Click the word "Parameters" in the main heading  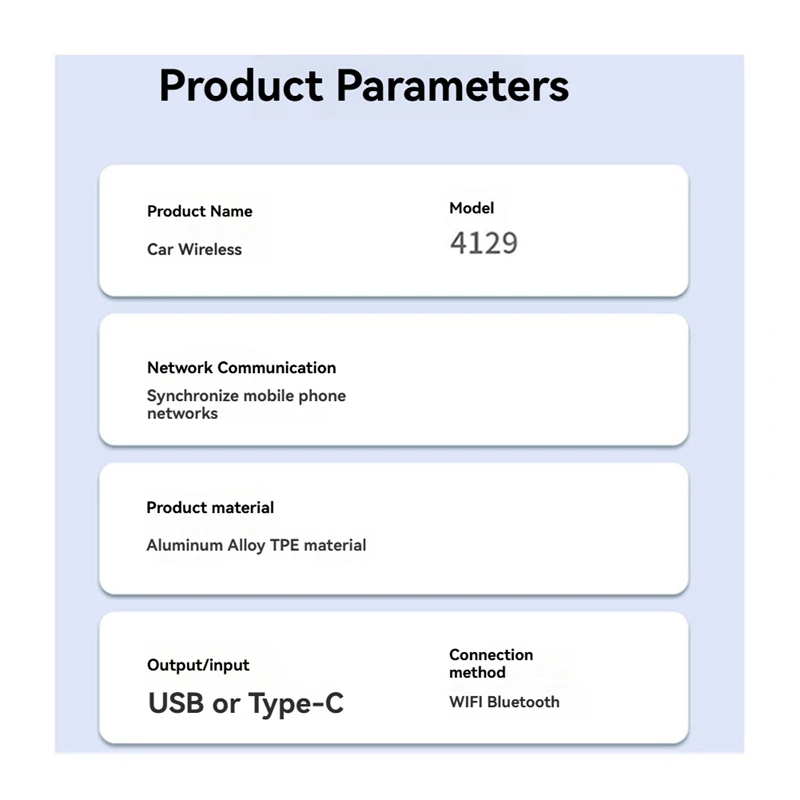pos(452,85)
